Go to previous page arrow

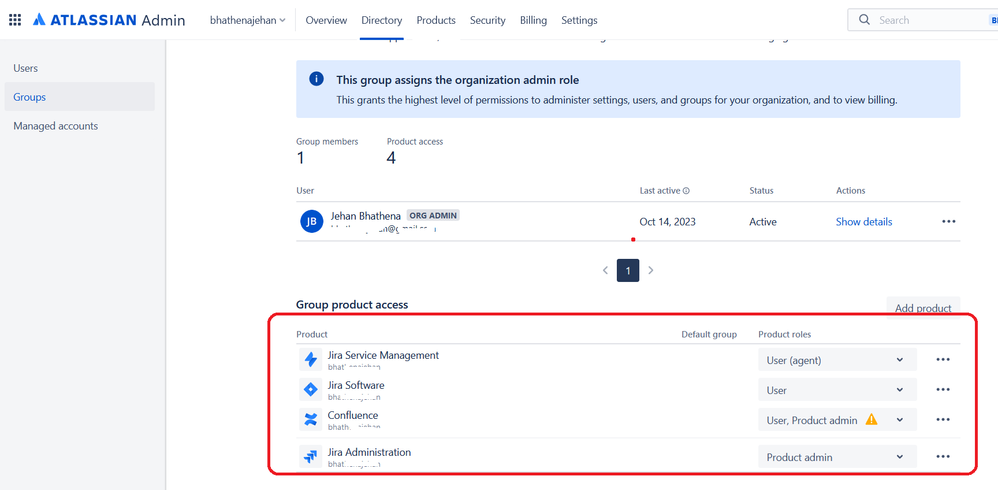pyautogui.click(x=605, y=270)
